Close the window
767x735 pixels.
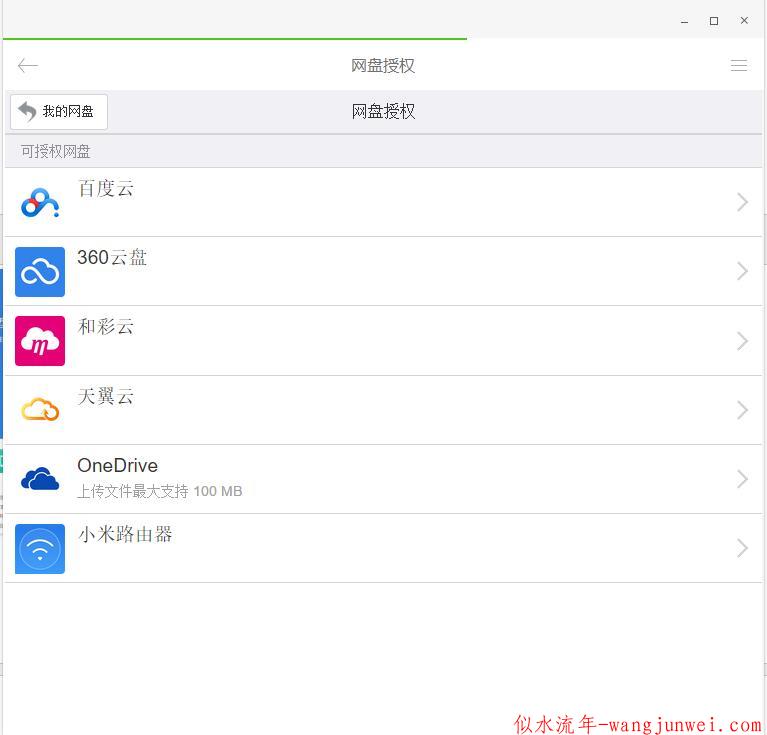pyautogui.click(x=744, y=21)
